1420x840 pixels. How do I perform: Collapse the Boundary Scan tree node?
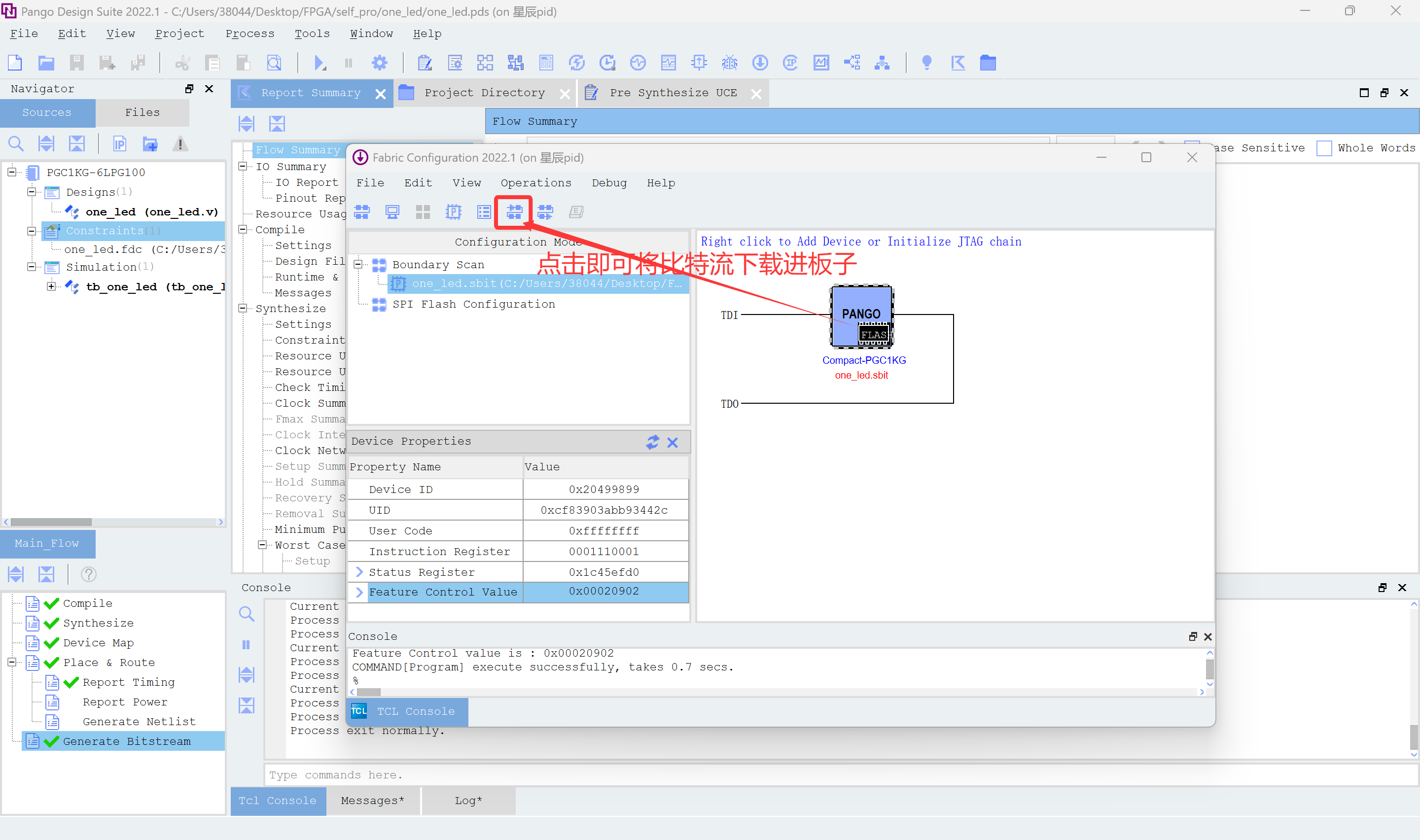point(357,264)
